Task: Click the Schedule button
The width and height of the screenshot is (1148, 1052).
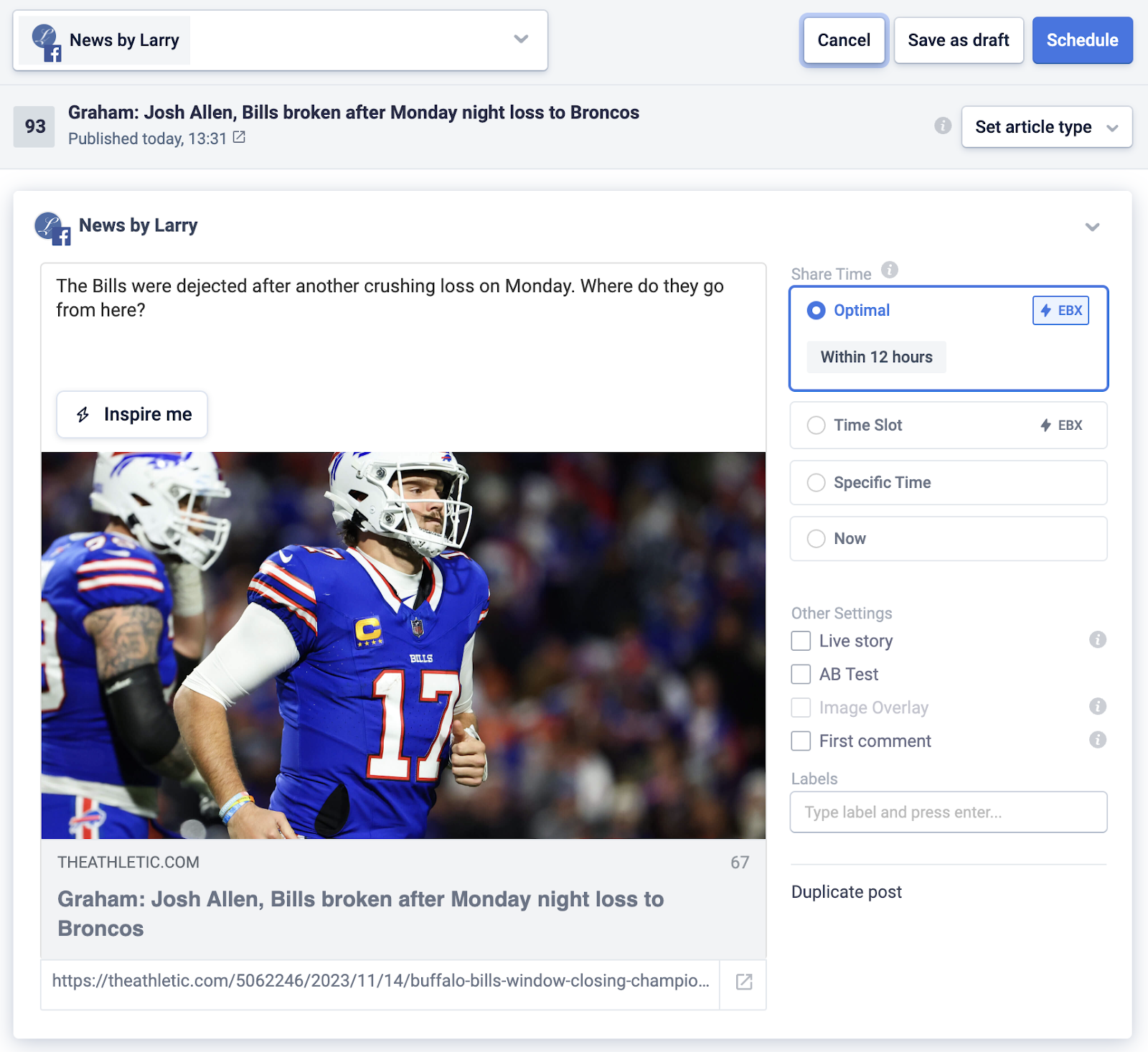Action: (x=1082, y=40)
